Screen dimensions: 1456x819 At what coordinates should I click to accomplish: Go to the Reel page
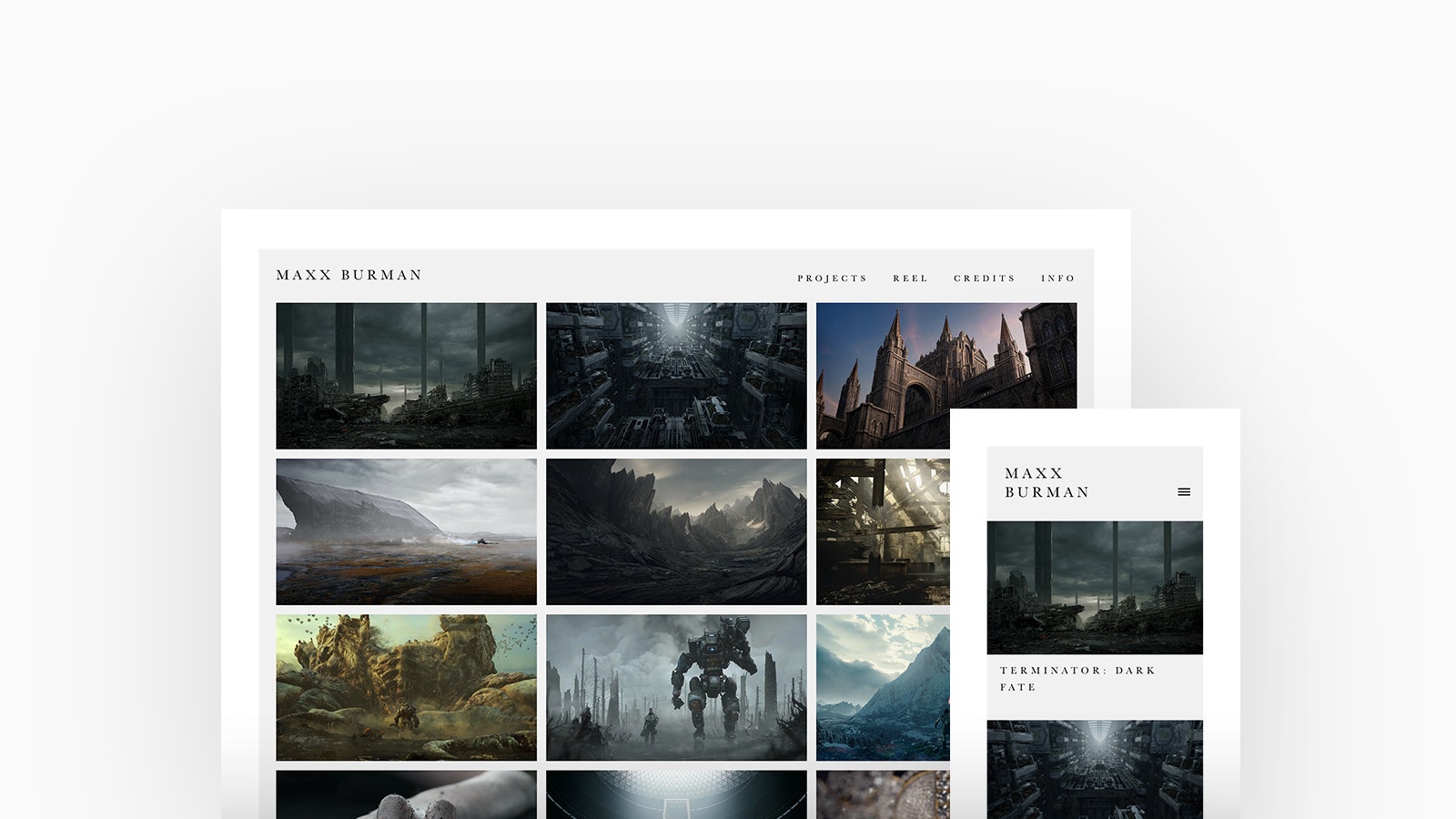pos(911,278)
